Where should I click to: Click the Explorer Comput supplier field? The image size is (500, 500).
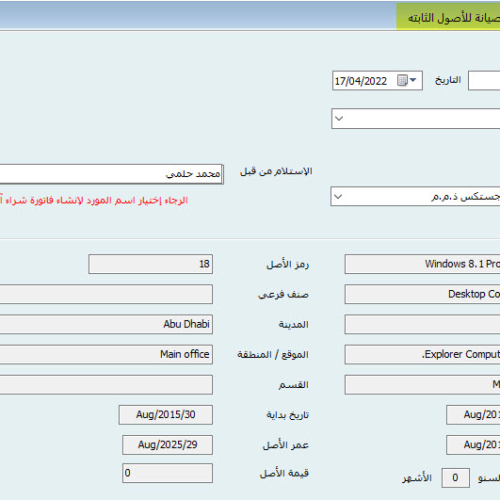point(422,354)
